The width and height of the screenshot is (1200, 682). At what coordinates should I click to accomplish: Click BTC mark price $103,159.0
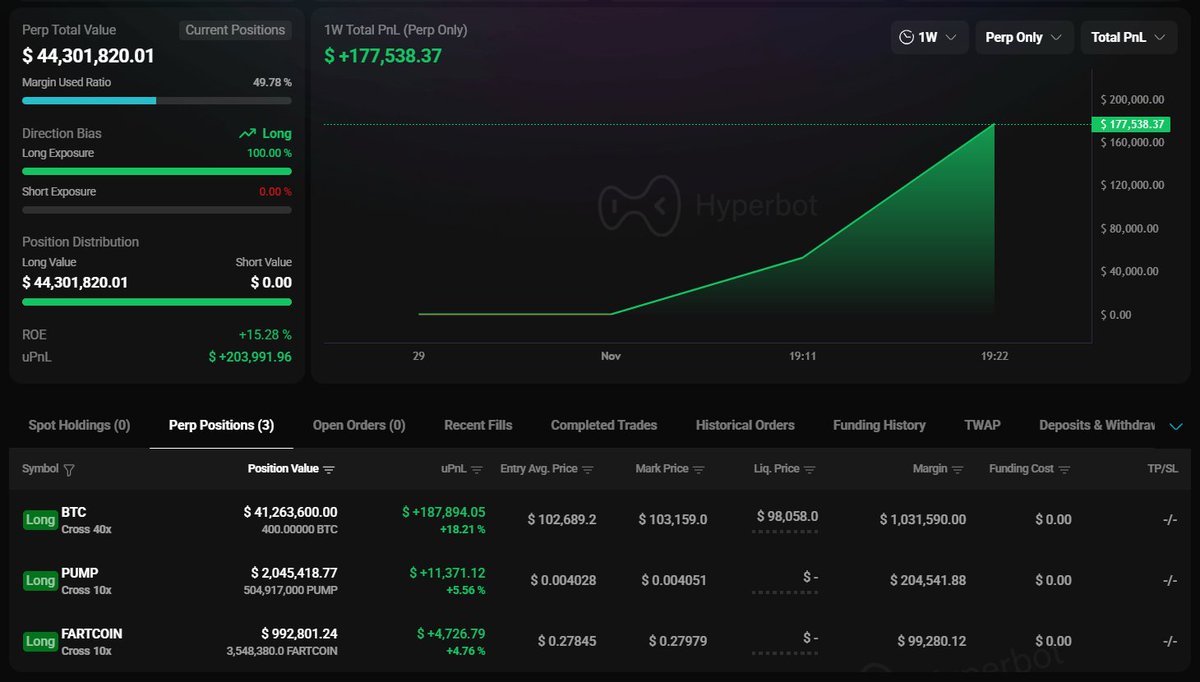pyautogui.click(x=673, y=520)
